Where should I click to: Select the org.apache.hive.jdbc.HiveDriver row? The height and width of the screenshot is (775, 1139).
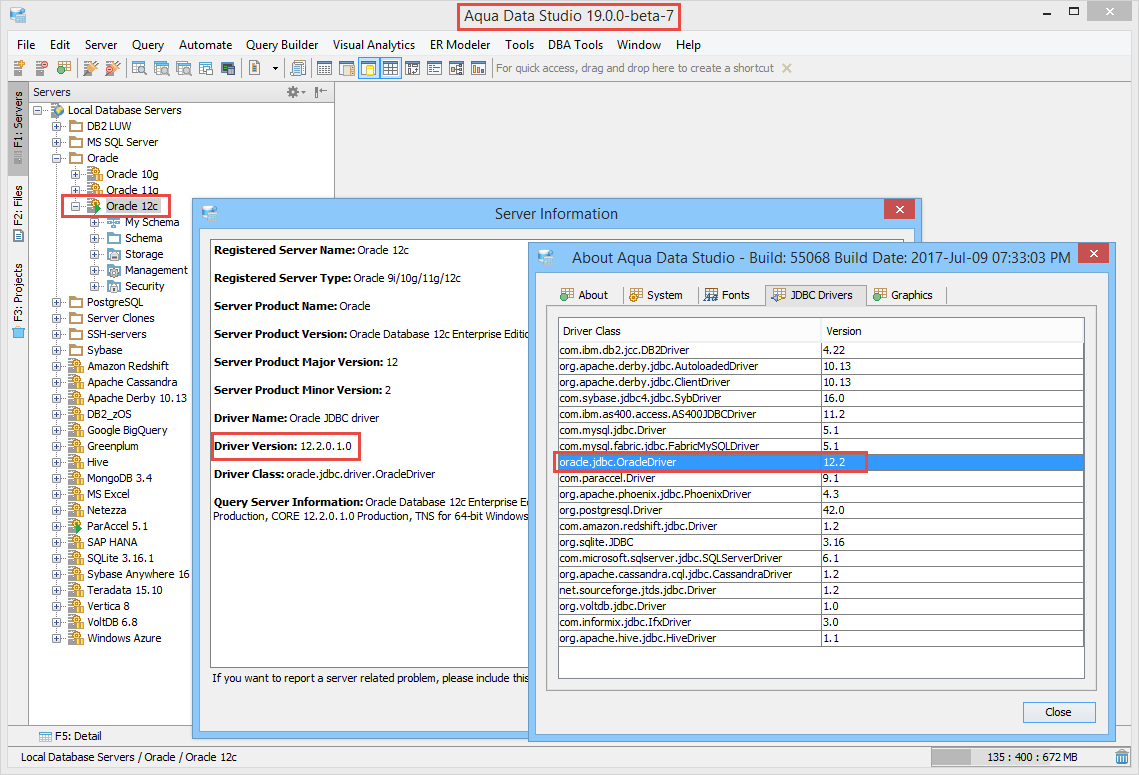[x=821, y=638]
